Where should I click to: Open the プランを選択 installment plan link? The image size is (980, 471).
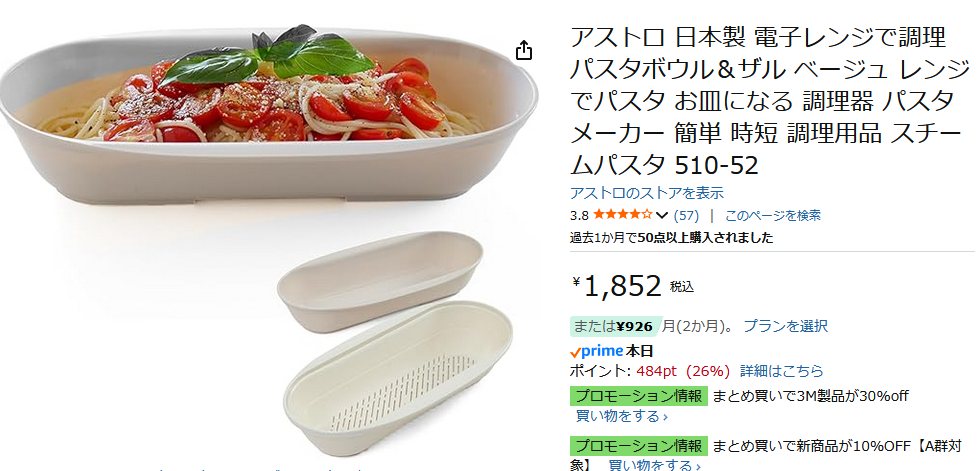785,326
